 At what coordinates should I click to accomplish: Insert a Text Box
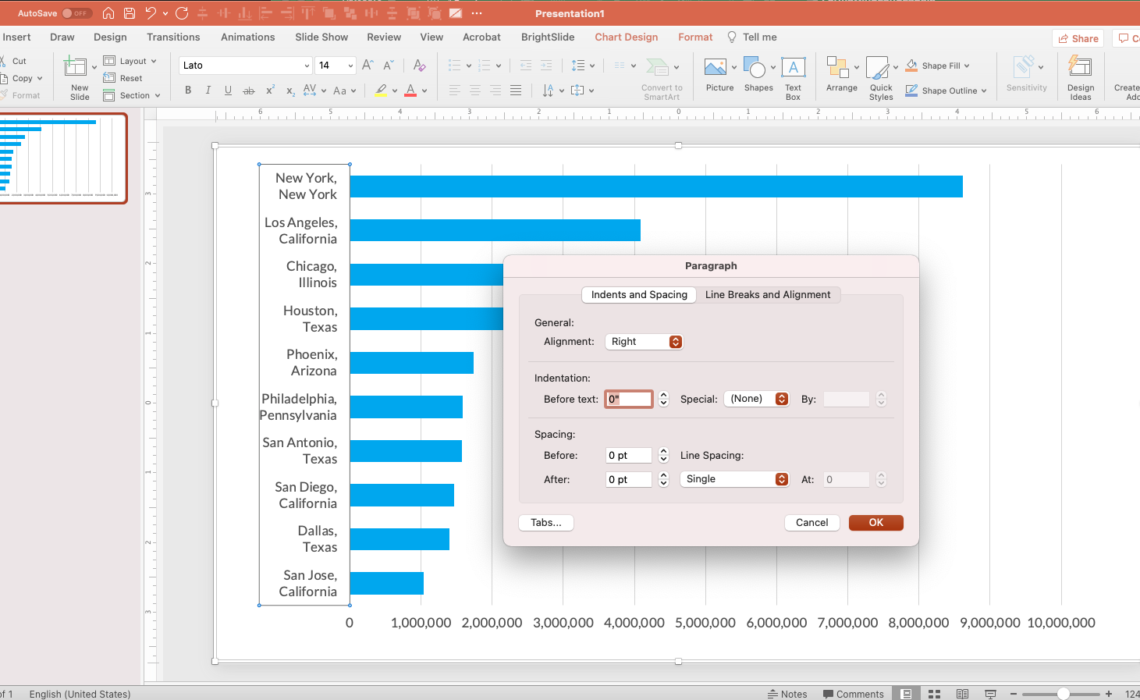pos(792,68)
